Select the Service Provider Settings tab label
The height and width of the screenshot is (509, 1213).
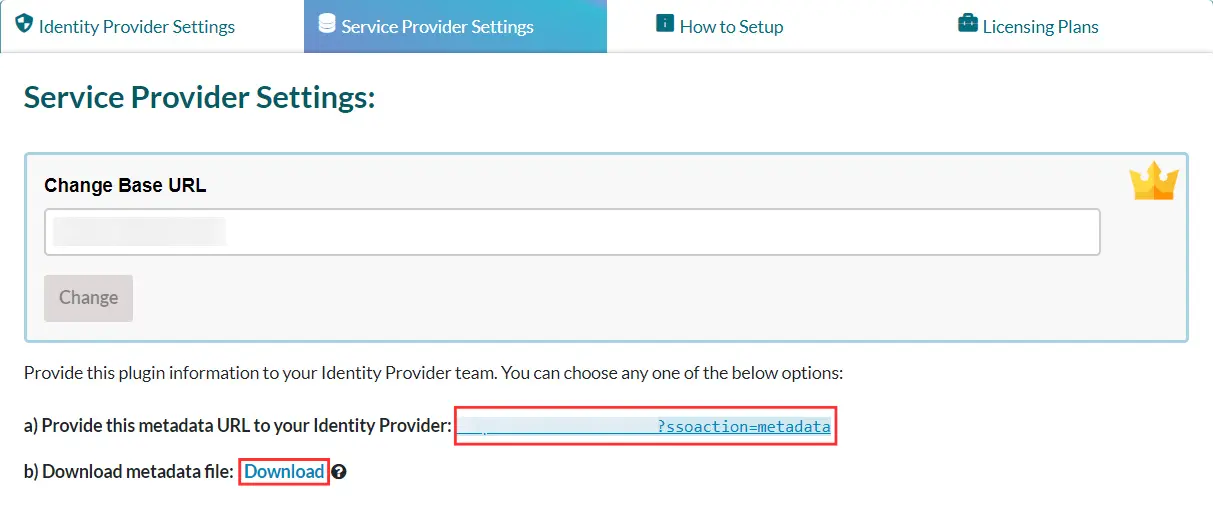click(437, 27)
